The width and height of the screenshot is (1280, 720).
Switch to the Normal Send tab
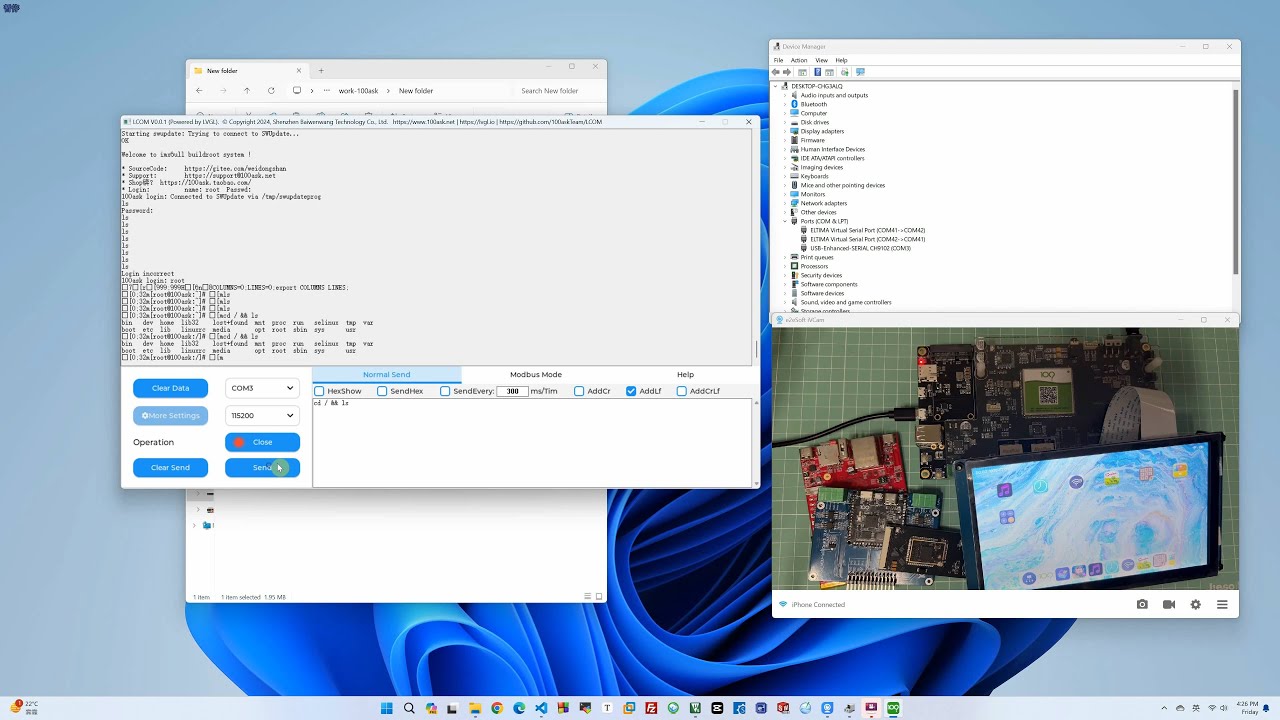[387, 375]
